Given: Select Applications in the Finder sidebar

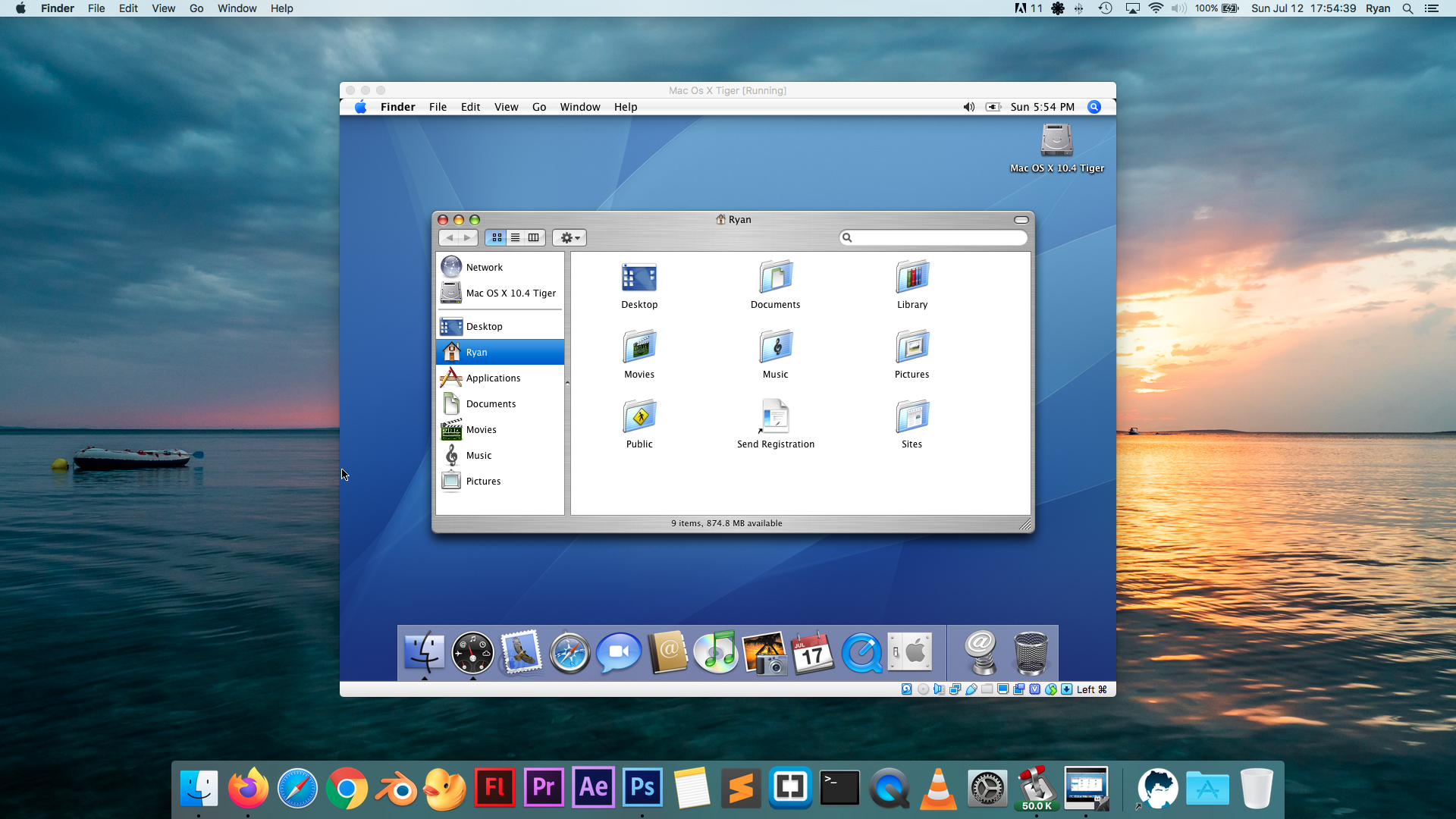Looking at the screenshot, I should 493,378.
